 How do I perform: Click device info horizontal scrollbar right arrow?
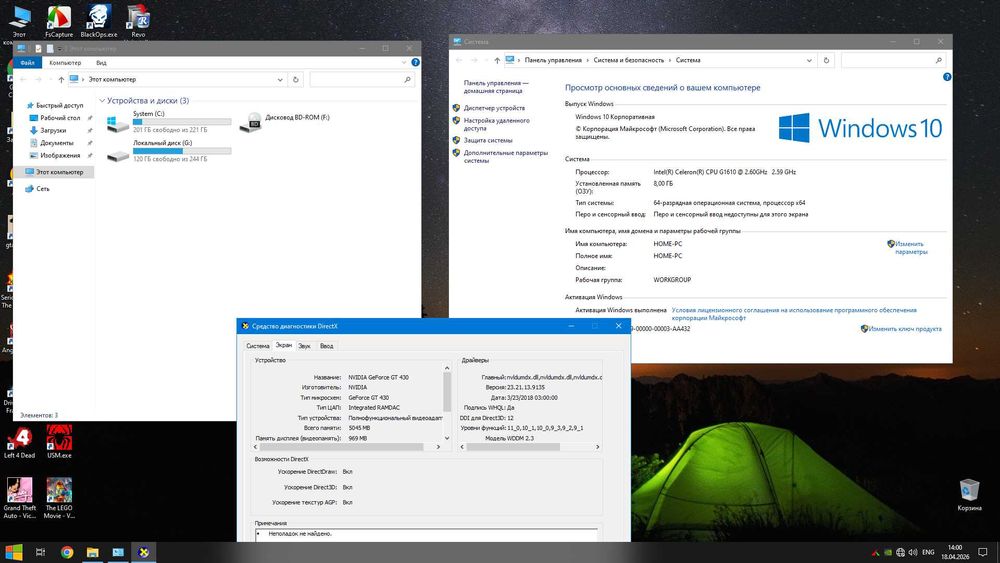point(438,447)
